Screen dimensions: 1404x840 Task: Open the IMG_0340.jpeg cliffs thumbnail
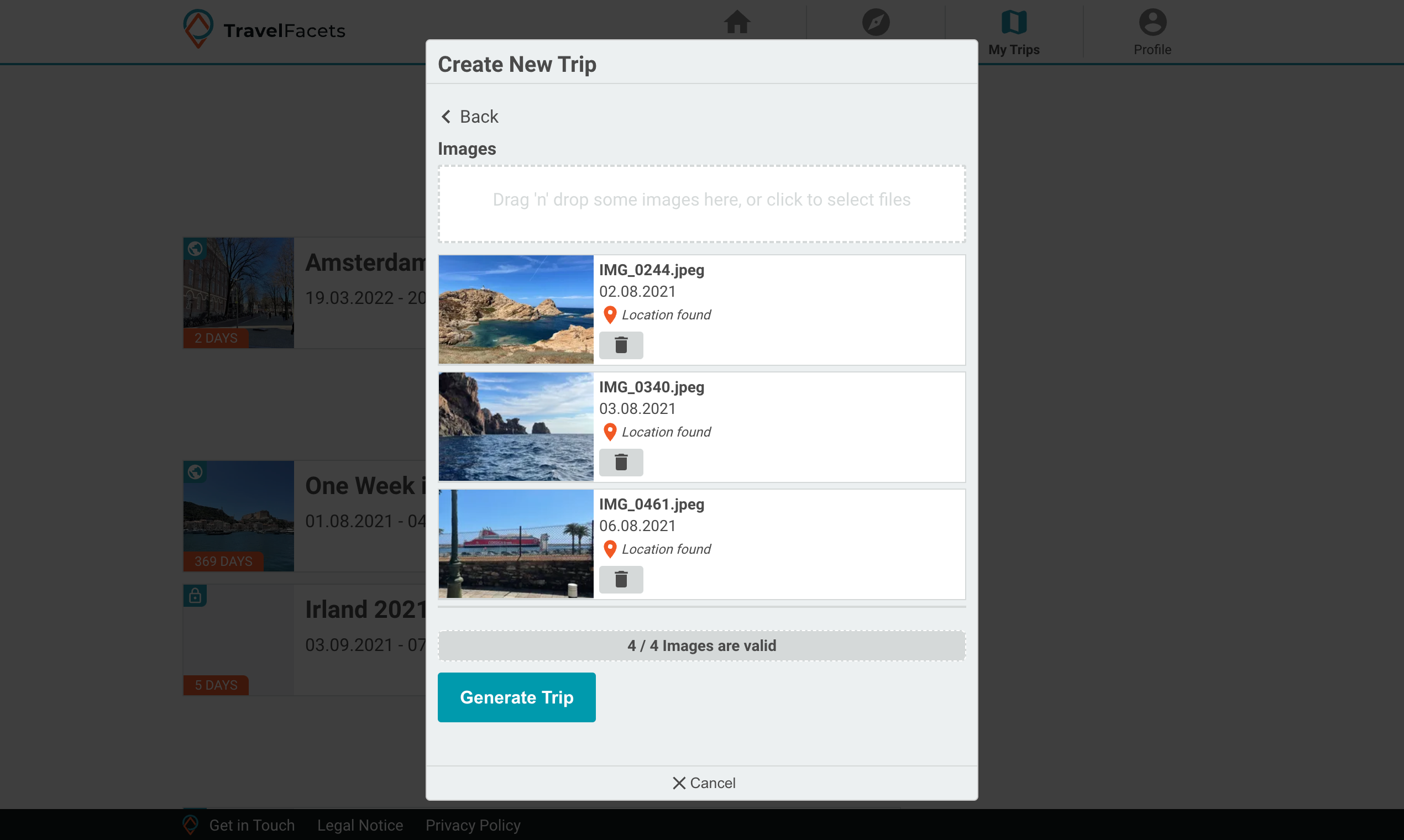tap(516, 426)
